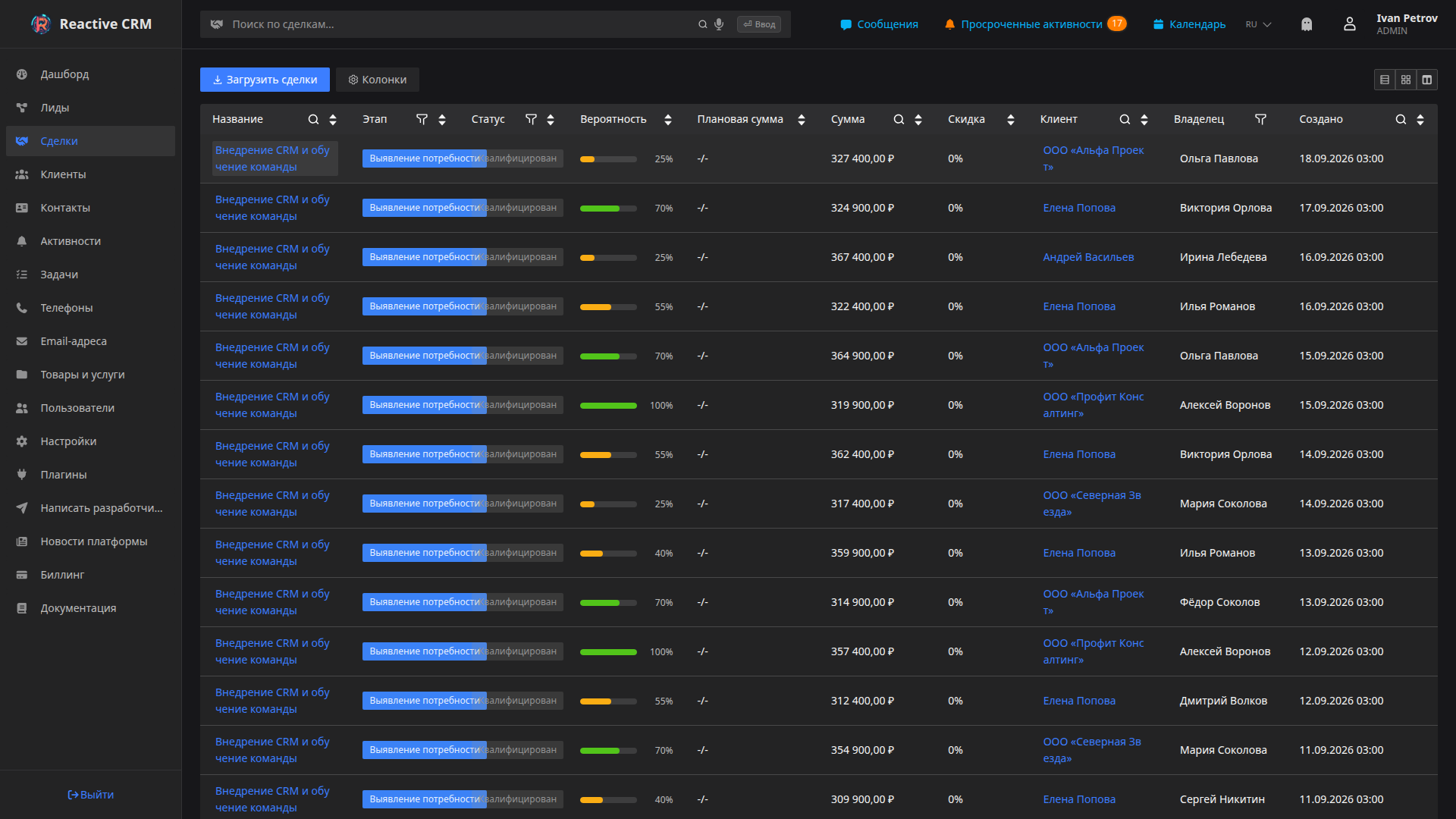Open Лиды in the sidebar
1456x819 pixels.
(x=90, y=108)
